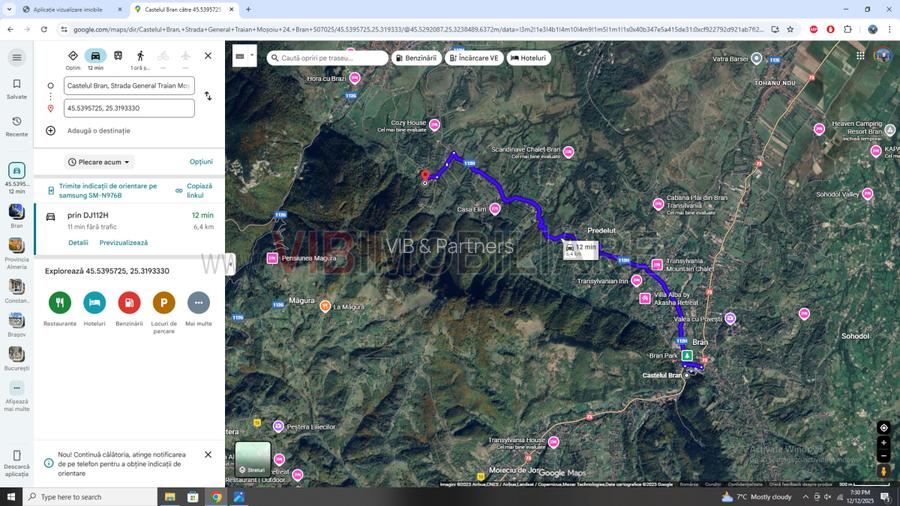Click the 12 min route label on map
The image size is (900, 506).
[x=581, y=250]
